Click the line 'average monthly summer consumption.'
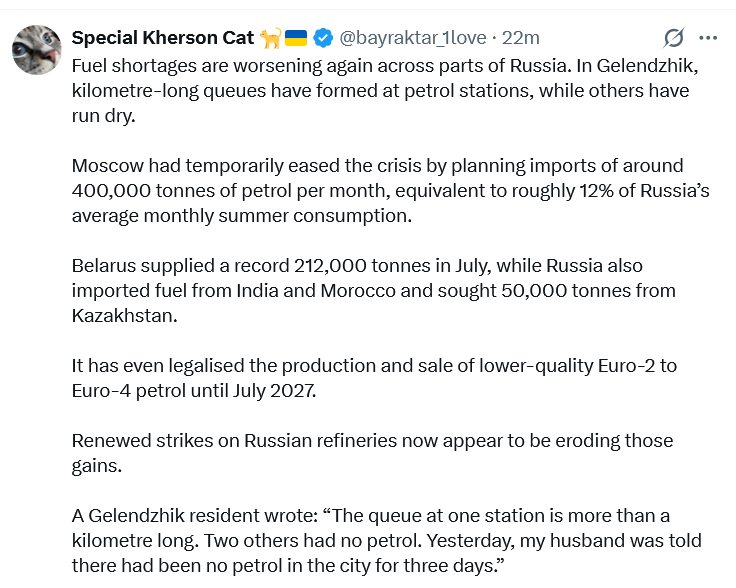 242,215
